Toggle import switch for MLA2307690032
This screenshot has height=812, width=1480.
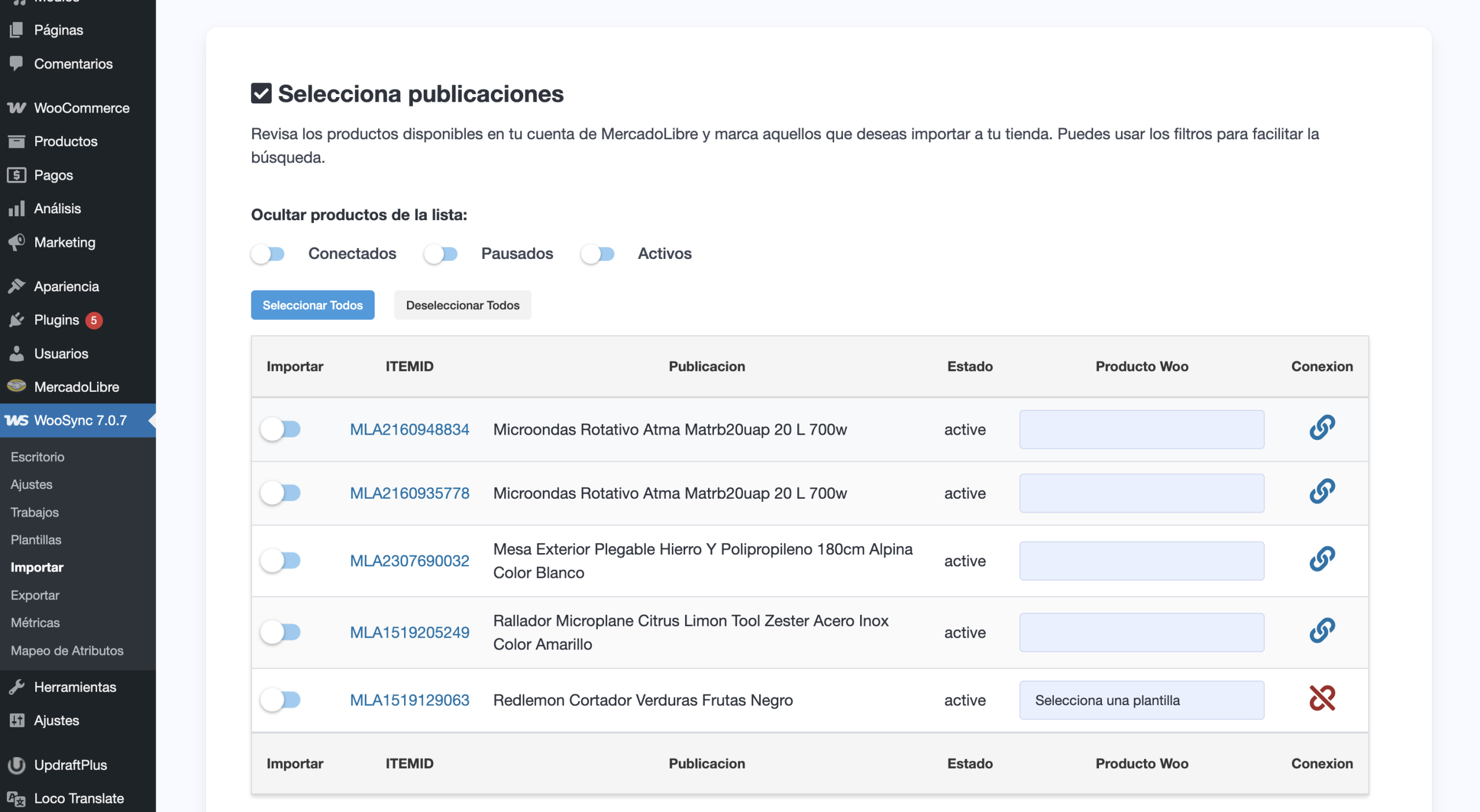pyautogui.click(x=280, y=561)
